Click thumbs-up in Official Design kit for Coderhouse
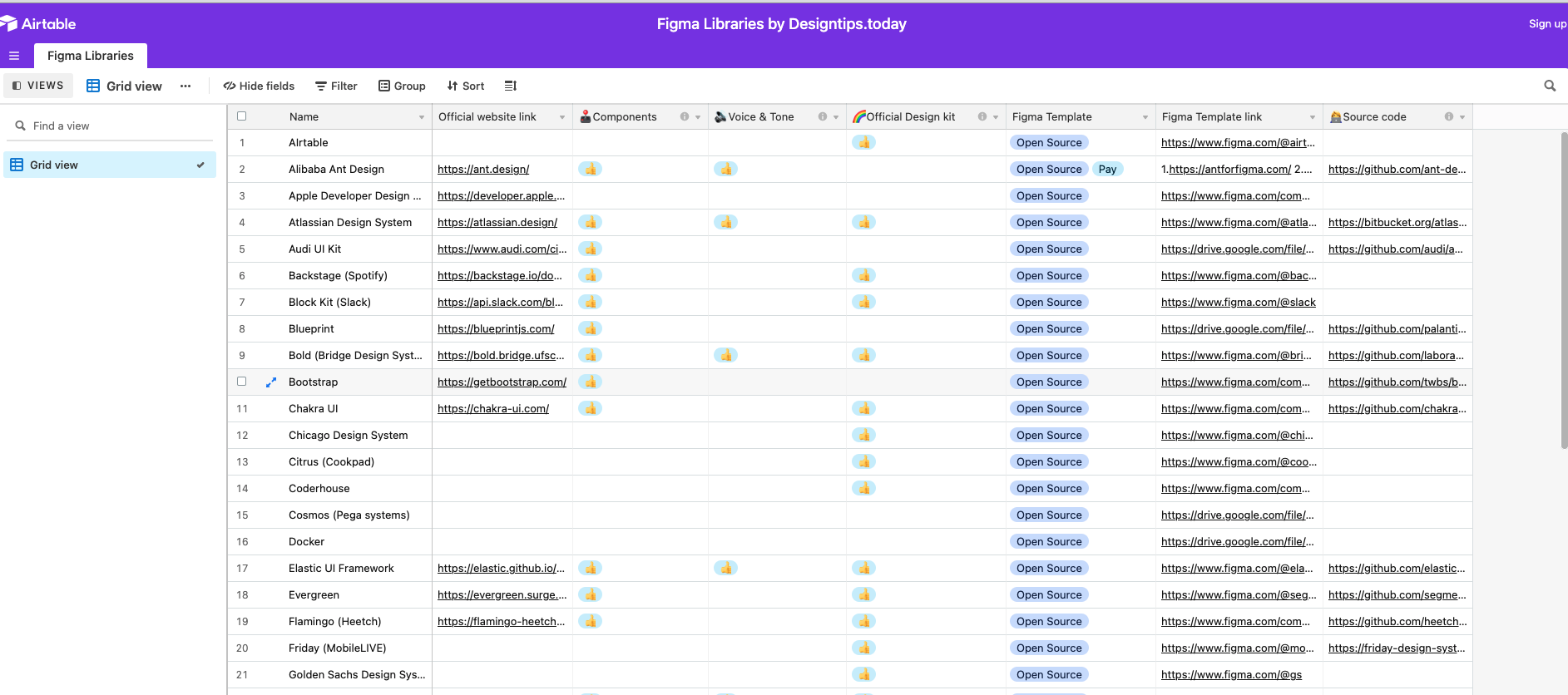 pyautogui.click(x=864, y=488)
